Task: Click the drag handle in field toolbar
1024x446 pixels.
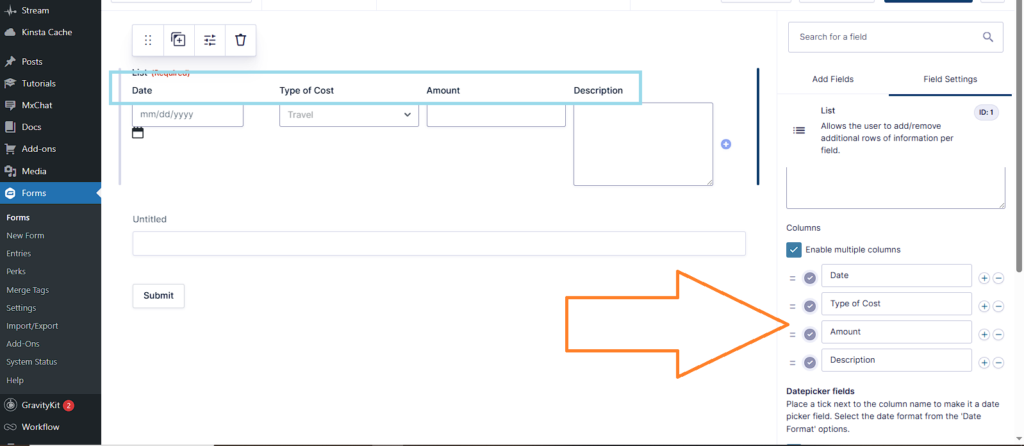Action: 148,40
